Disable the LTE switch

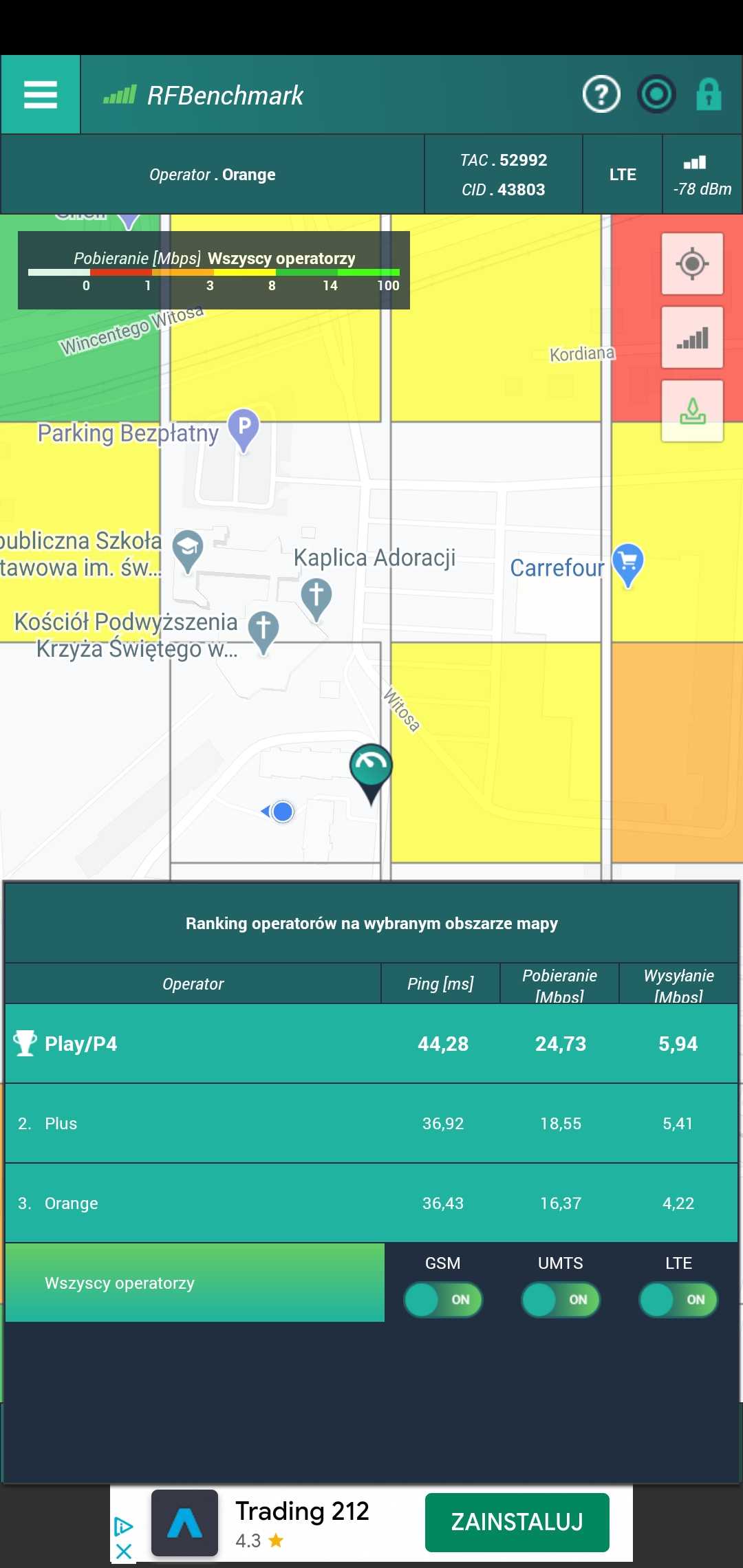tap(678, 1299)
